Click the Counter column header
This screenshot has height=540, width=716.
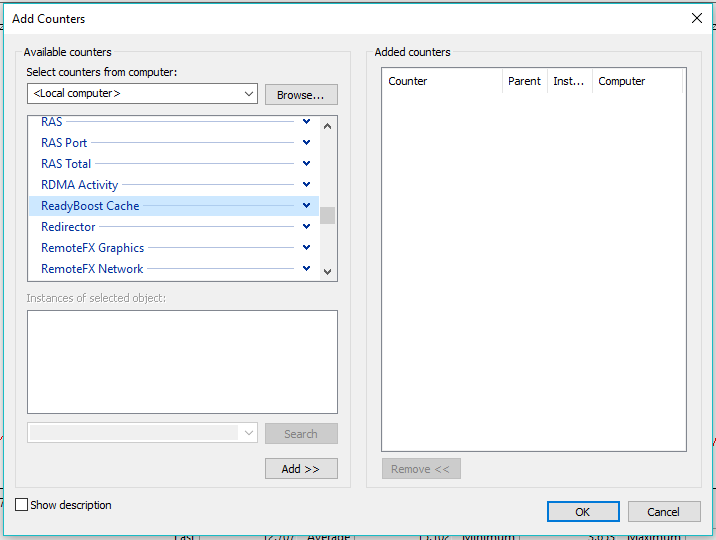click(x=441, y=81)
